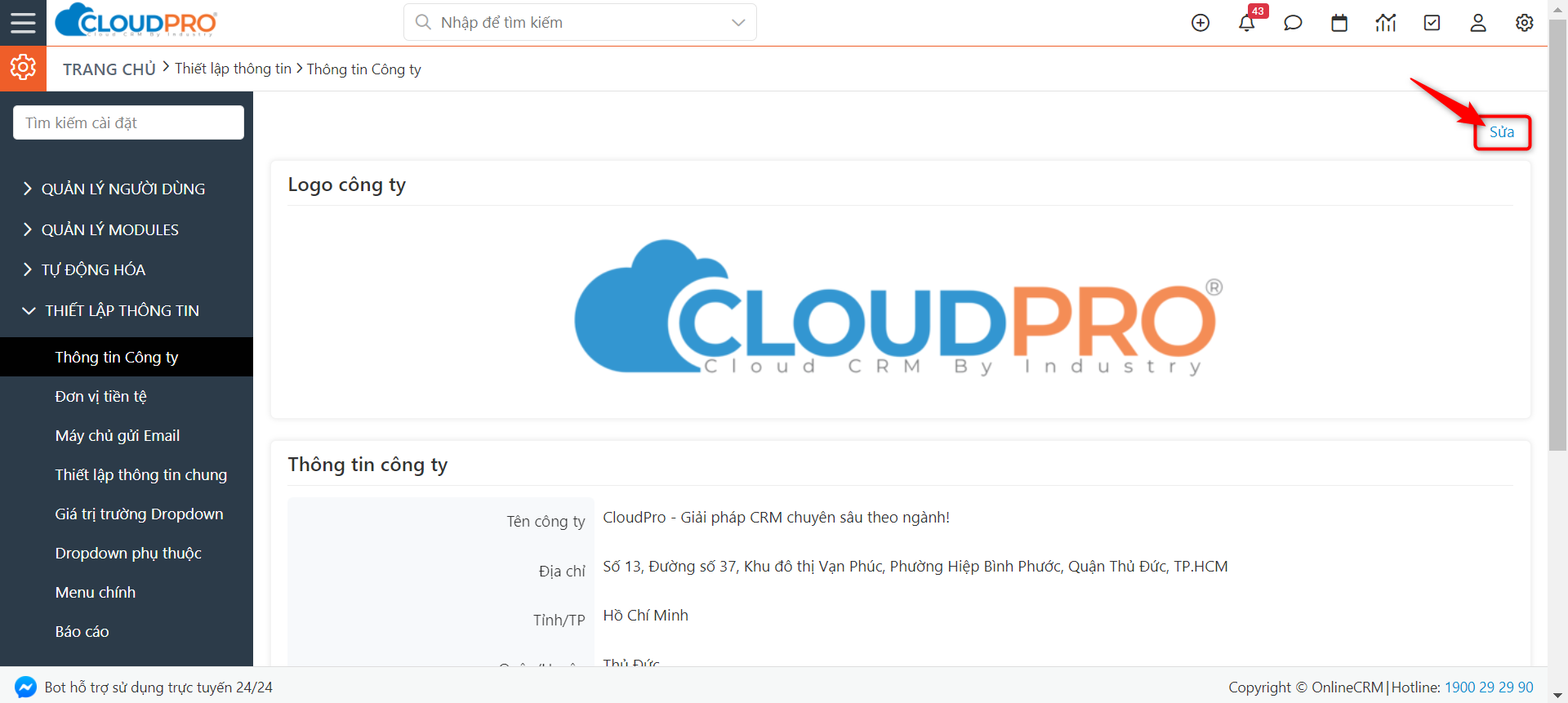Click the Tên công ty value text

pos(776,518)
